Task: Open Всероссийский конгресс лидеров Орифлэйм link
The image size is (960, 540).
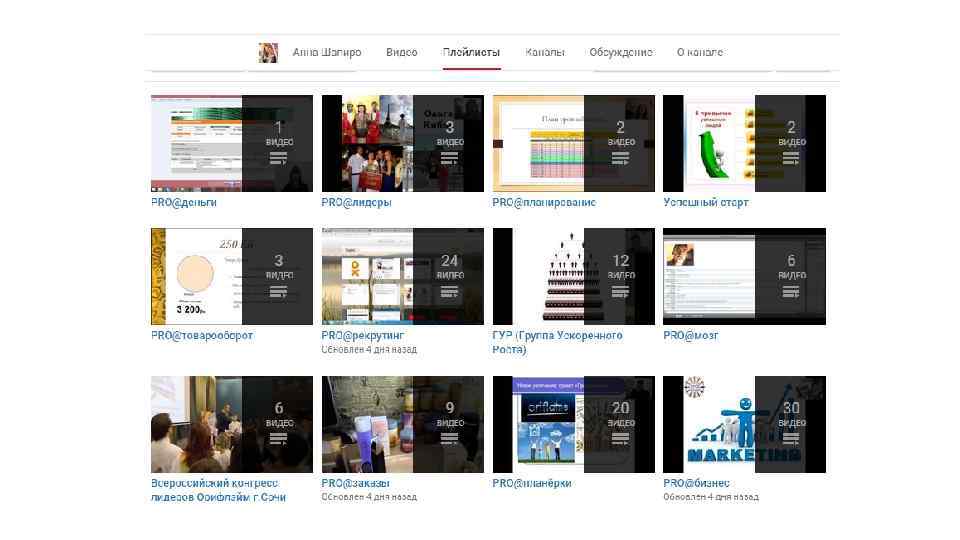Action: [218, 490]
